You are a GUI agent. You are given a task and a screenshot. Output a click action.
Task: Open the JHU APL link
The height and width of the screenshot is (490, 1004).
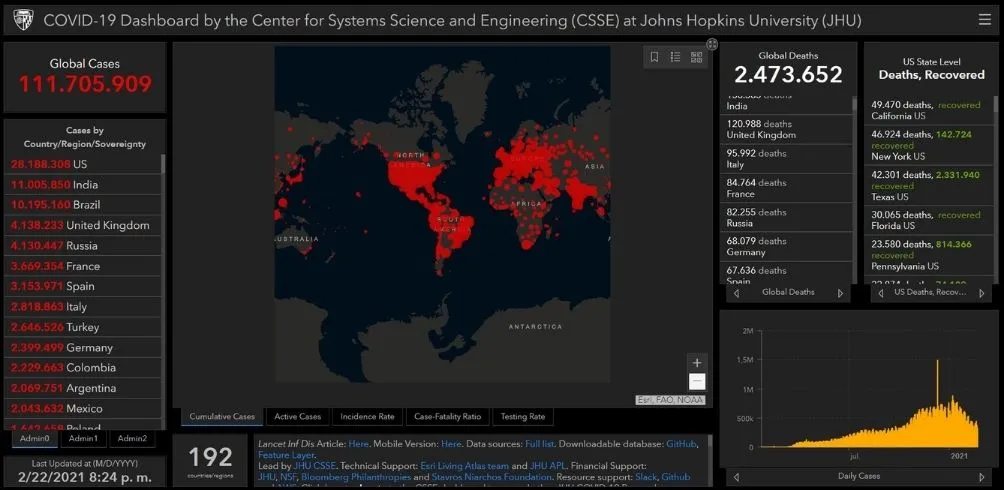[x=547, y=466]
